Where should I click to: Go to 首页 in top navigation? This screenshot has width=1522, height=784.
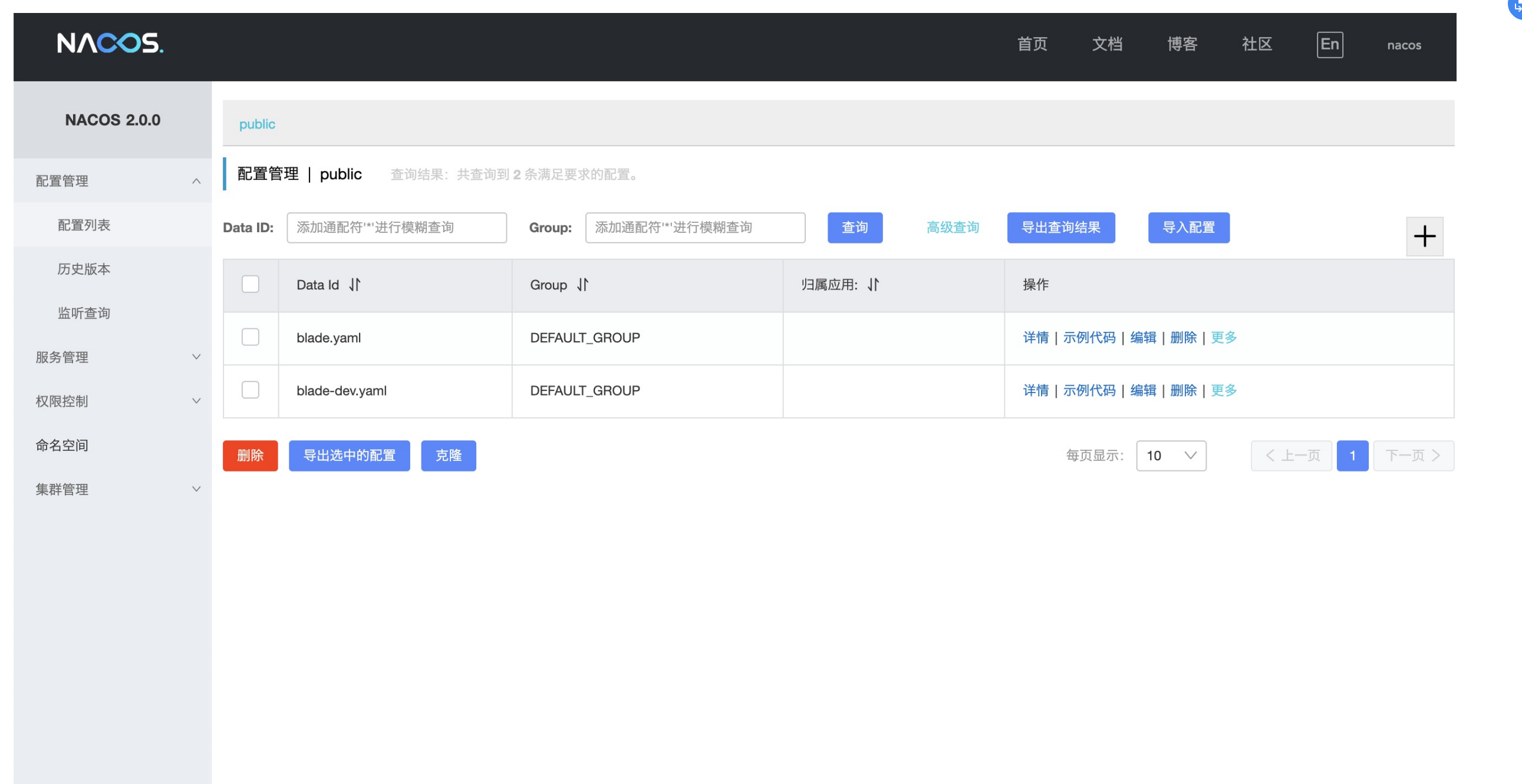click(1032, 44)
